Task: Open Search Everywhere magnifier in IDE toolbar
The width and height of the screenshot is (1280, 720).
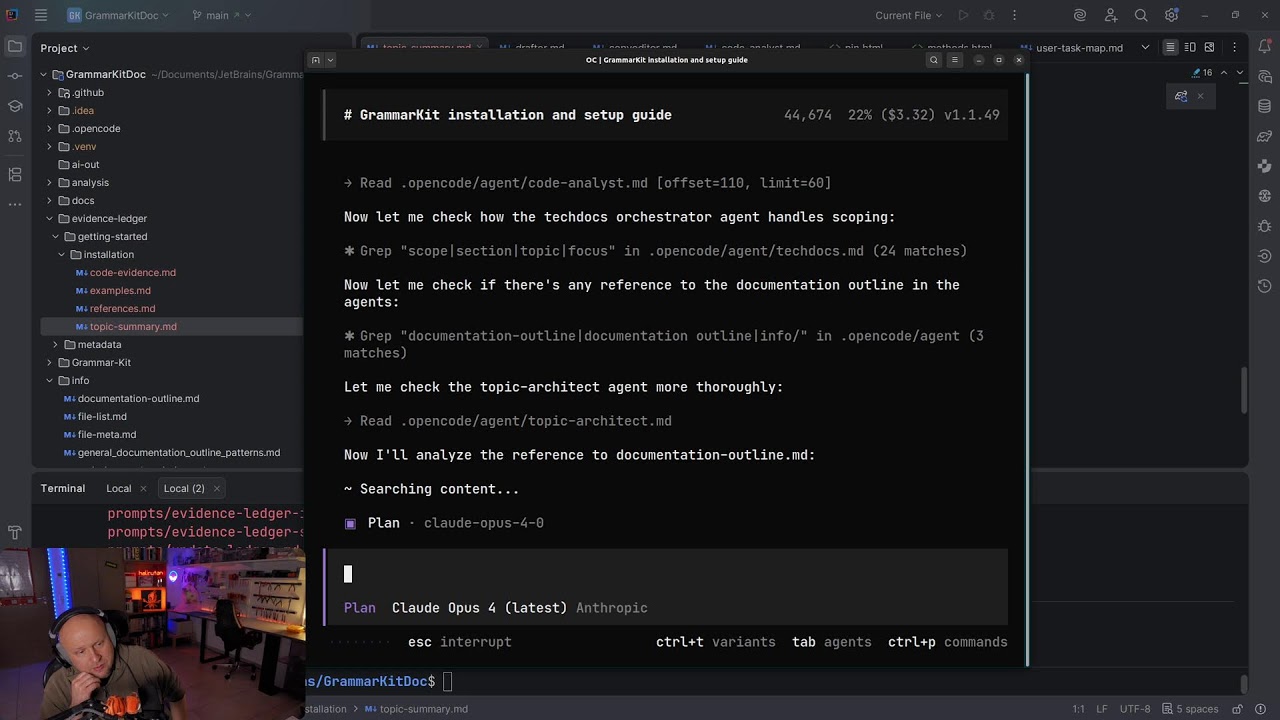Action: 1141,15
